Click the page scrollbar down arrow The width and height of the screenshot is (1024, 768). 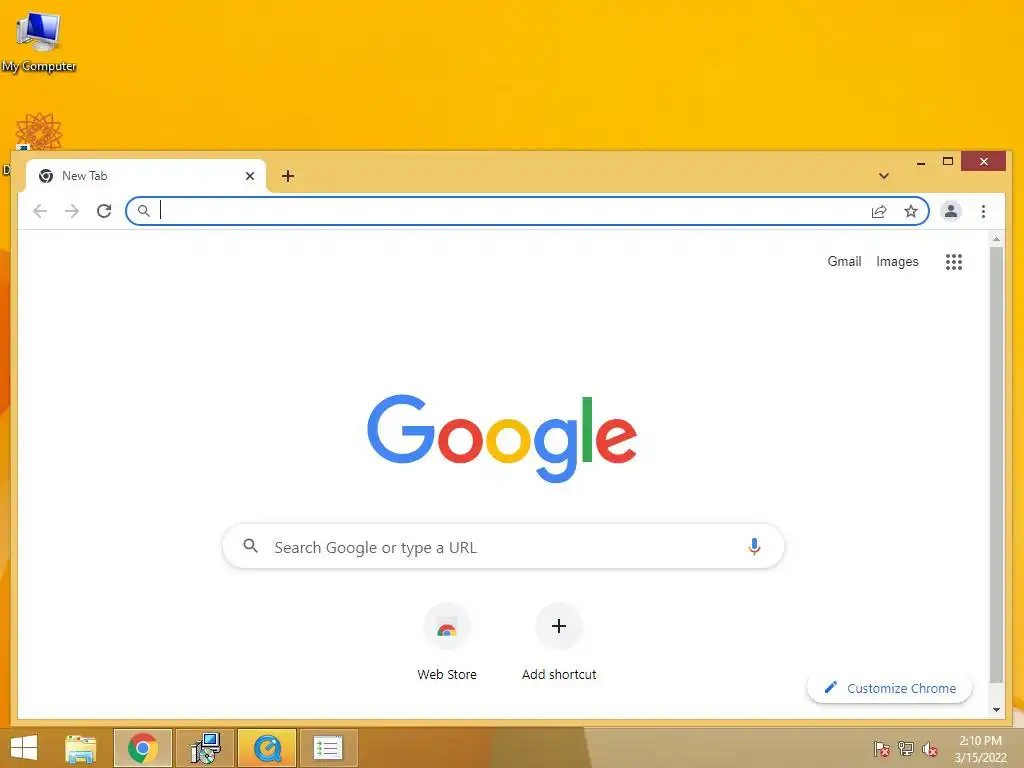[x=996, y=709]
